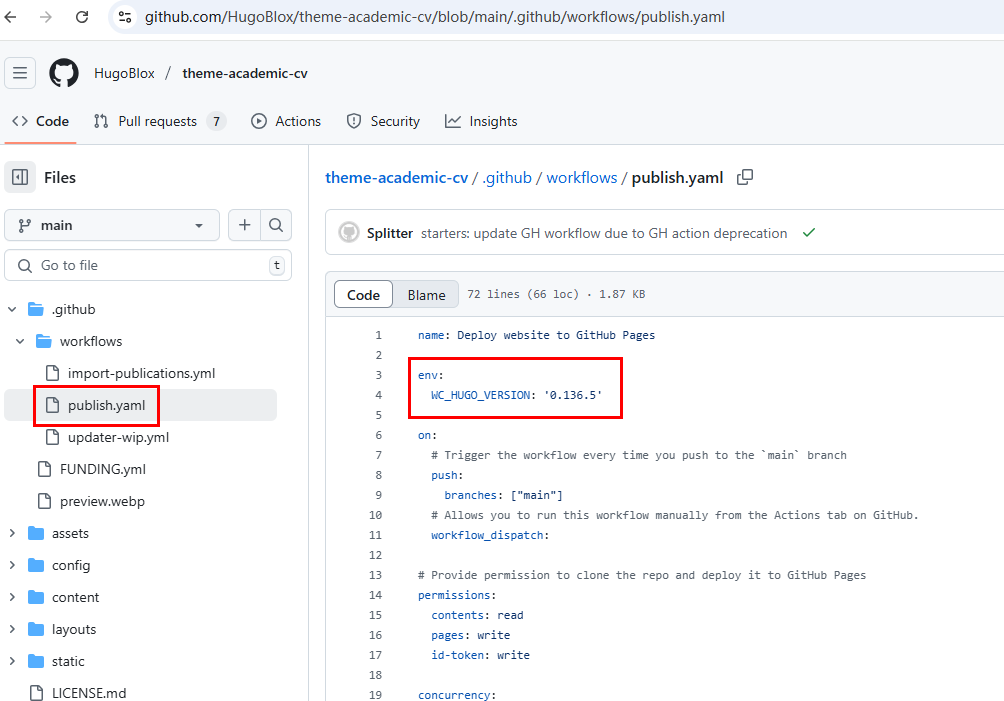Click line number 9 in code

[378, 495]
